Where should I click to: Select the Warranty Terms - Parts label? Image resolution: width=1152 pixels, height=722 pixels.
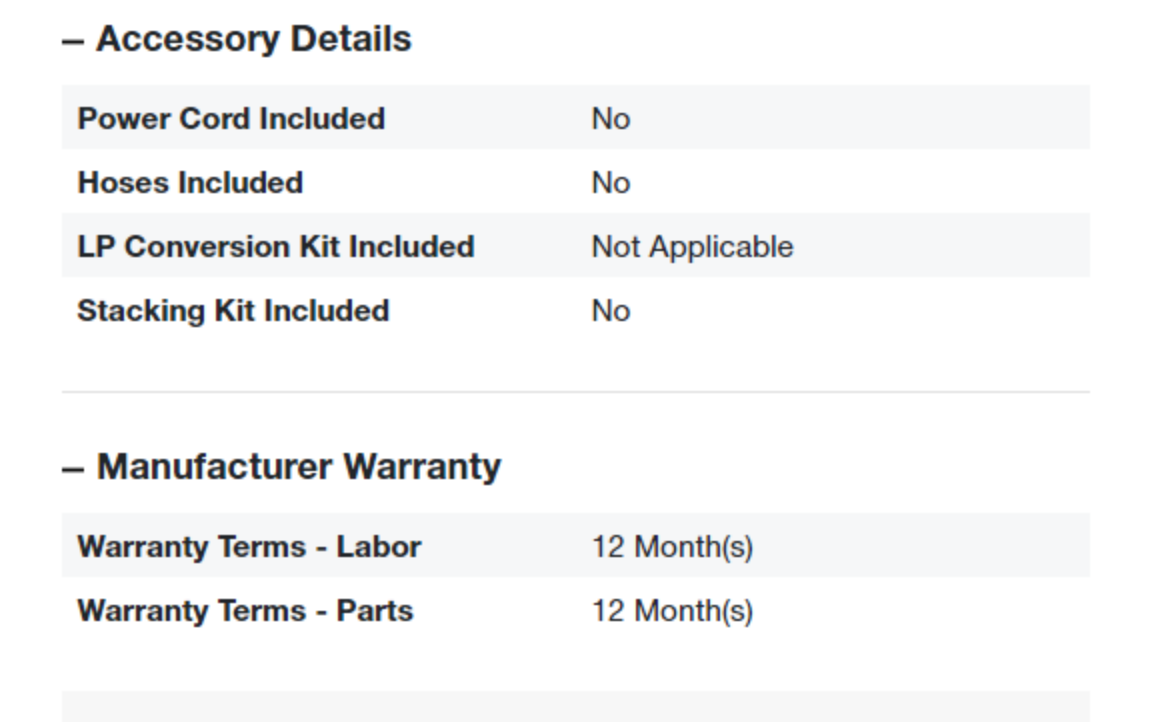[245, 611]
